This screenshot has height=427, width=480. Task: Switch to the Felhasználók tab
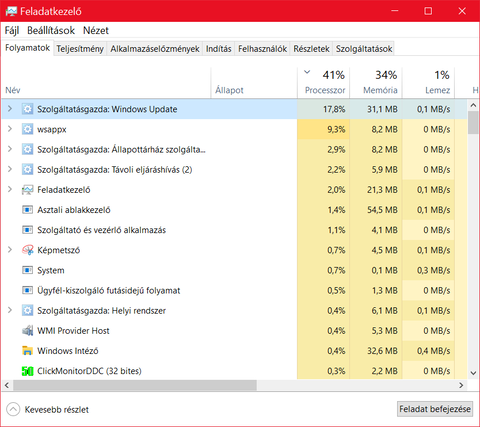262,49
